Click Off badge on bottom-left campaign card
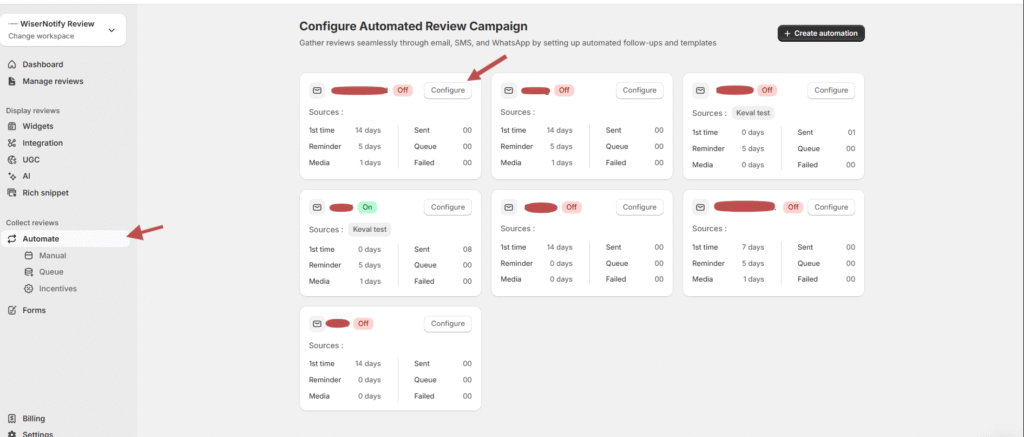 pyautogui.click(x=362, y=324)
